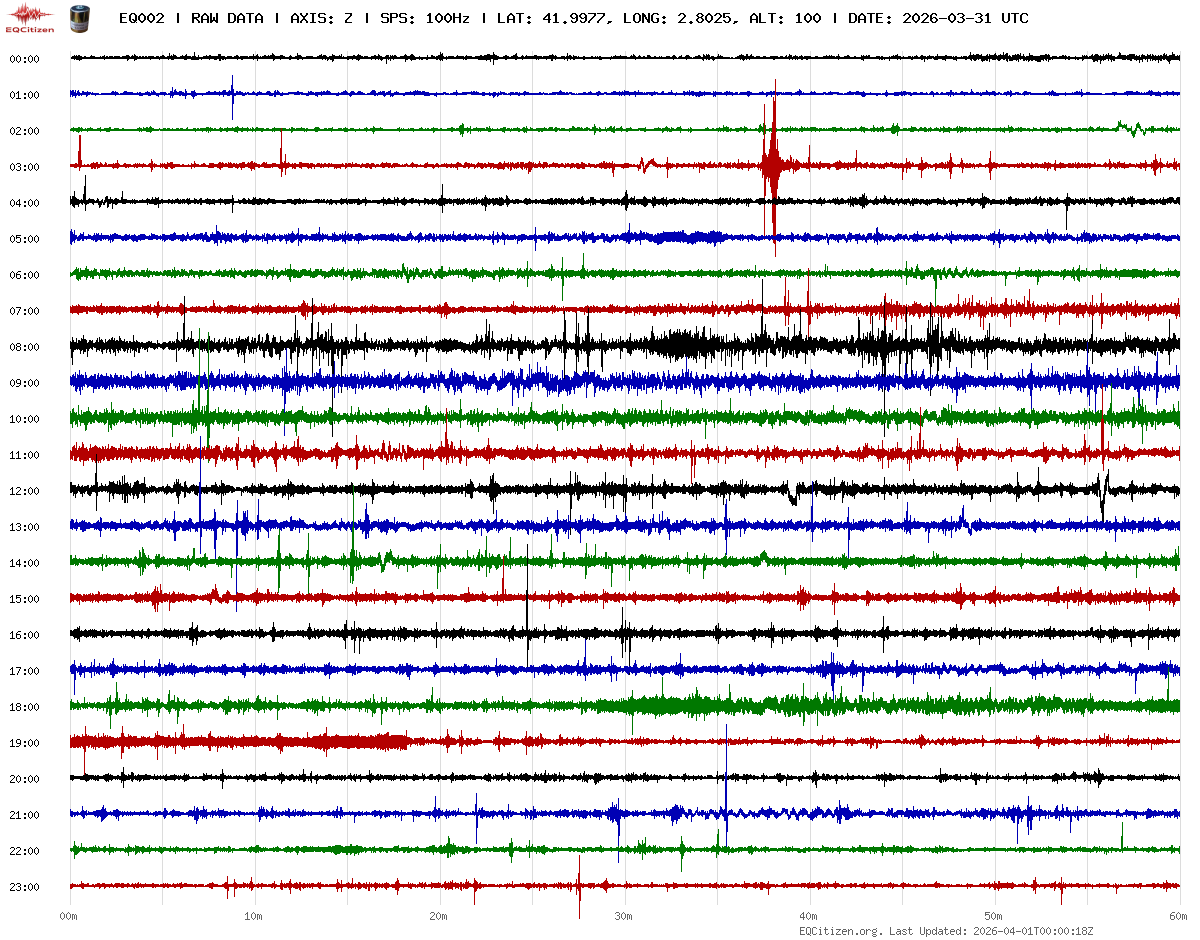Click the 60m minute axis label
Viewport: 1200px width, 940px height.
coord(1178,916)
